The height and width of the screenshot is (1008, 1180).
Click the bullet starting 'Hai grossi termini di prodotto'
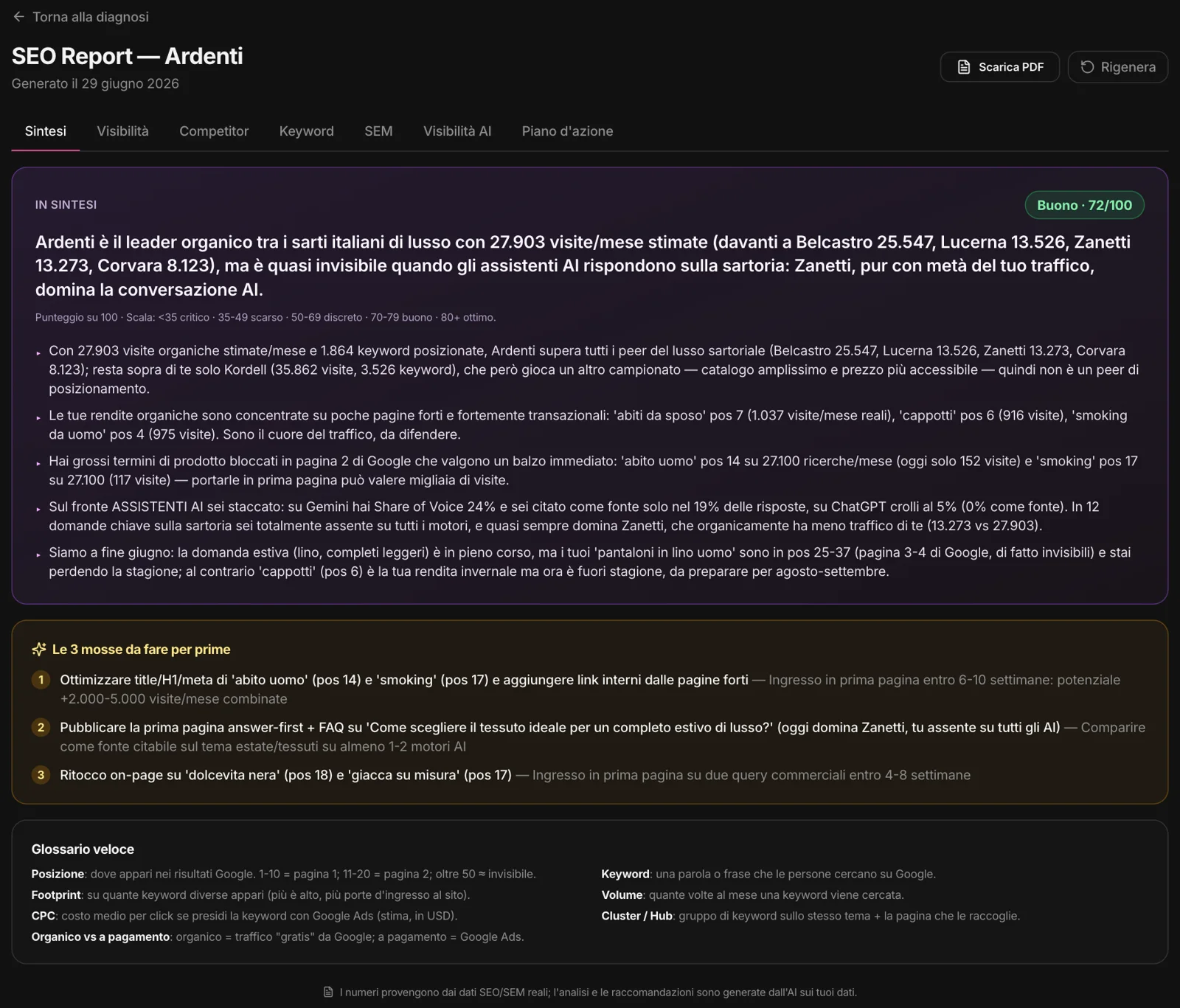(x=594, y=470)
